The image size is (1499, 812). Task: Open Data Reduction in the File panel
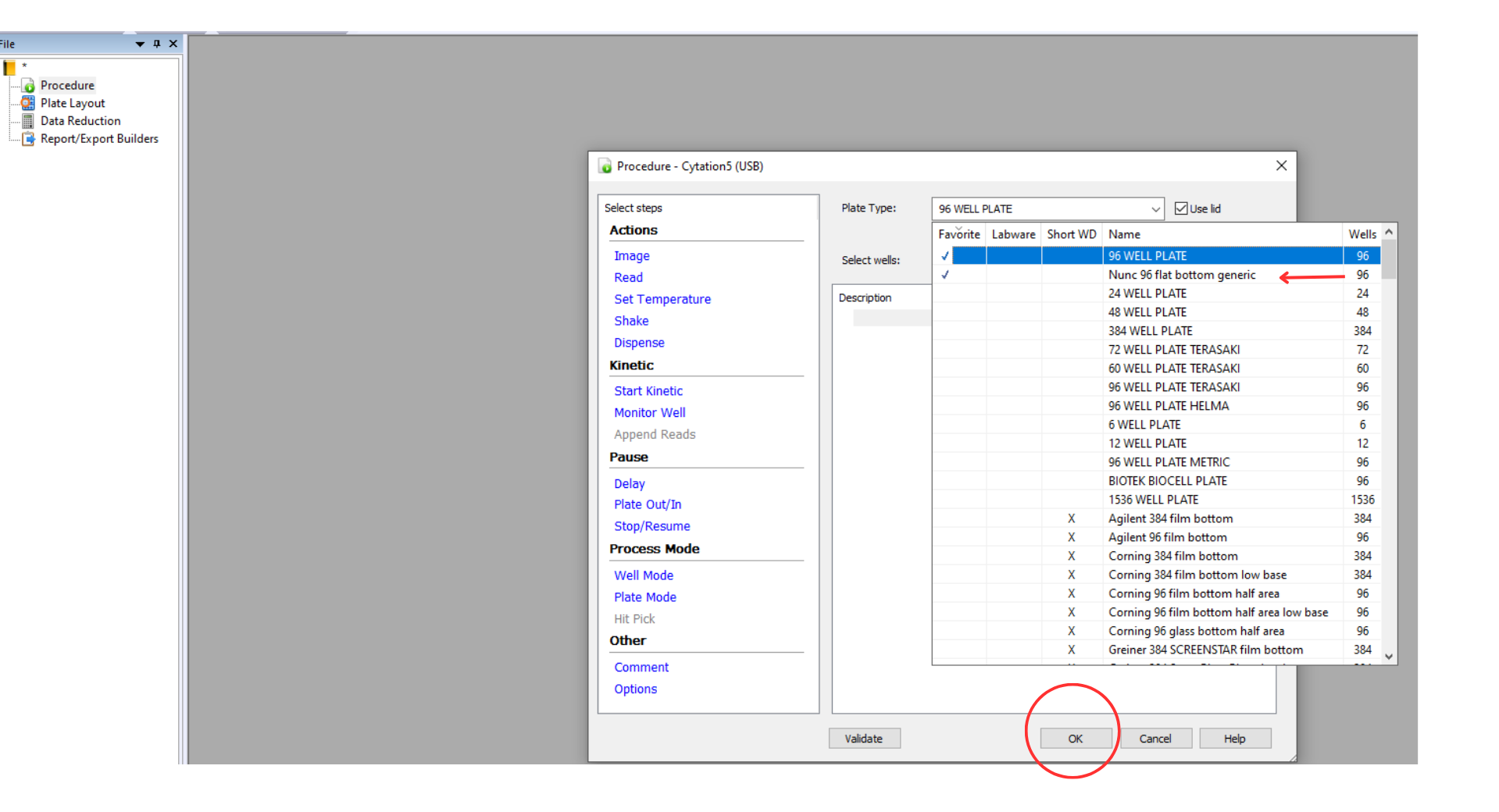80,121
